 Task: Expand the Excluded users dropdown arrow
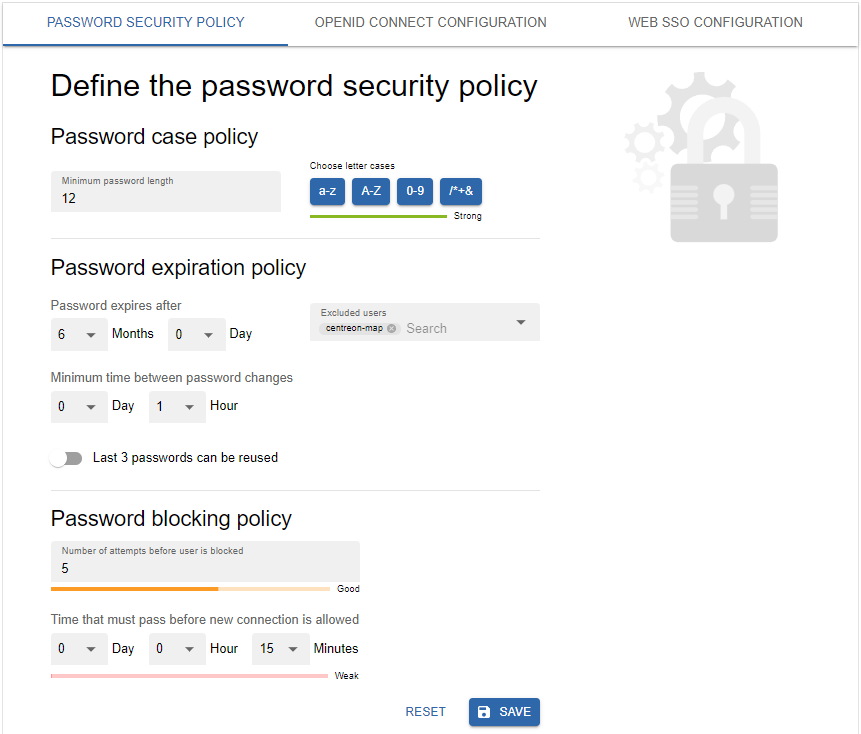click(x=520, y=322)
